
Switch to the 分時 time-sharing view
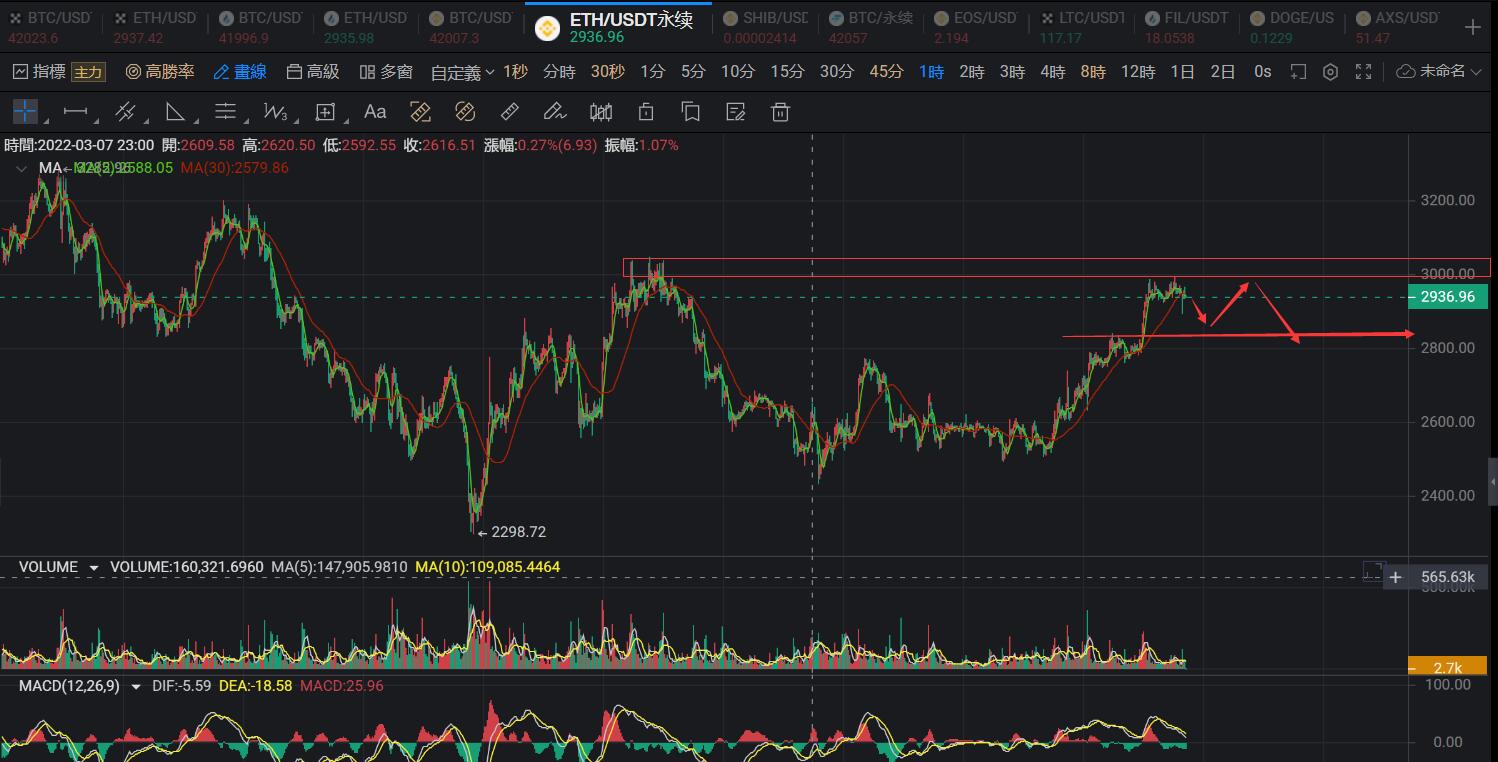tap(559, 72)
